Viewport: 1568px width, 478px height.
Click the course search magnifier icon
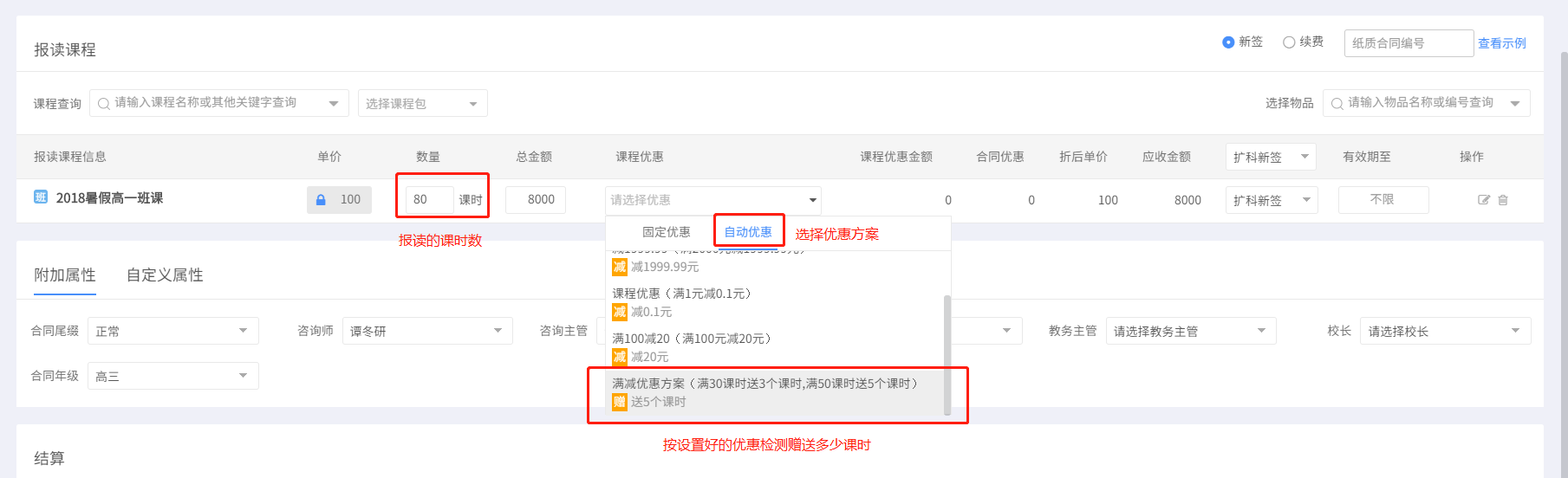[x=104, y=104]
